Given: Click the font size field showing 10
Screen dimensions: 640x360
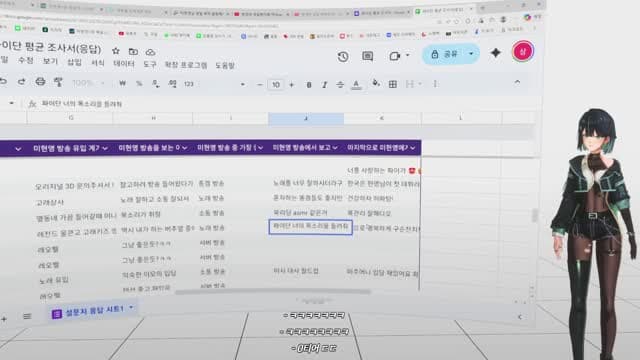Looking at the screenshot, I should 276,85.
